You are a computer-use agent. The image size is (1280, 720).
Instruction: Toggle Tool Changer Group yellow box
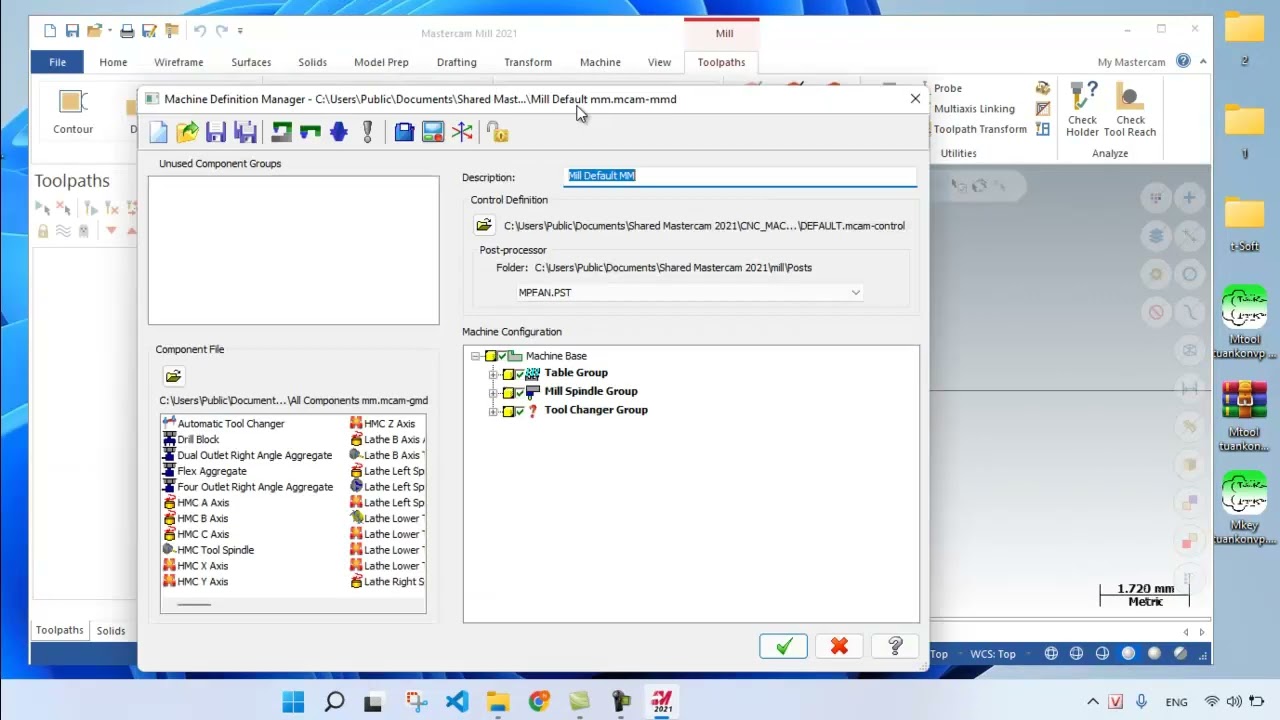click(x=508, y=411)
